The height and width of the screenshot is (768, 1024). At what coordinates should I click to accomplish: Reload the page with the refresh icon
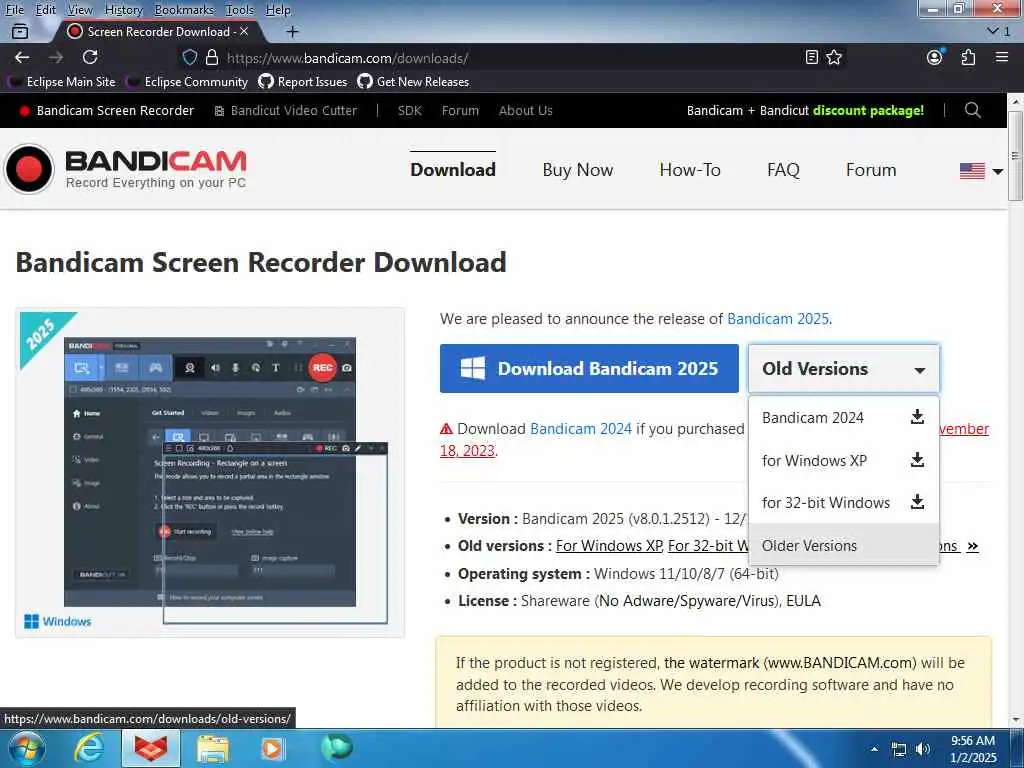coord(90,57)
